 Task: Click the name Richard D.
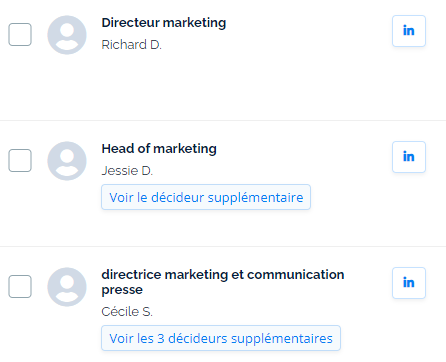(131, 45)
